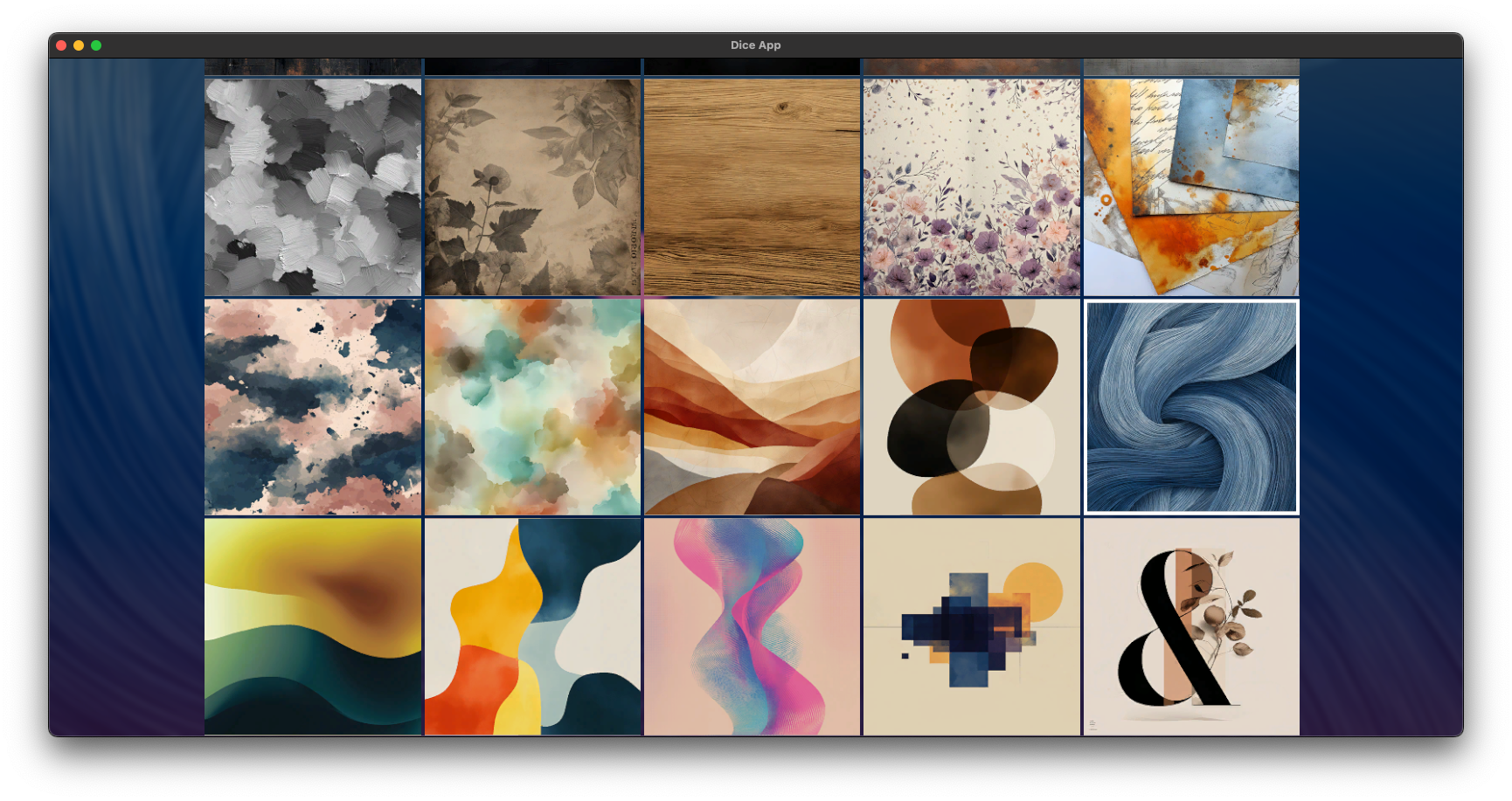Open the orange and blue stained papers image
This screenshot has width=1512, height=801.
pos(1190,187)
